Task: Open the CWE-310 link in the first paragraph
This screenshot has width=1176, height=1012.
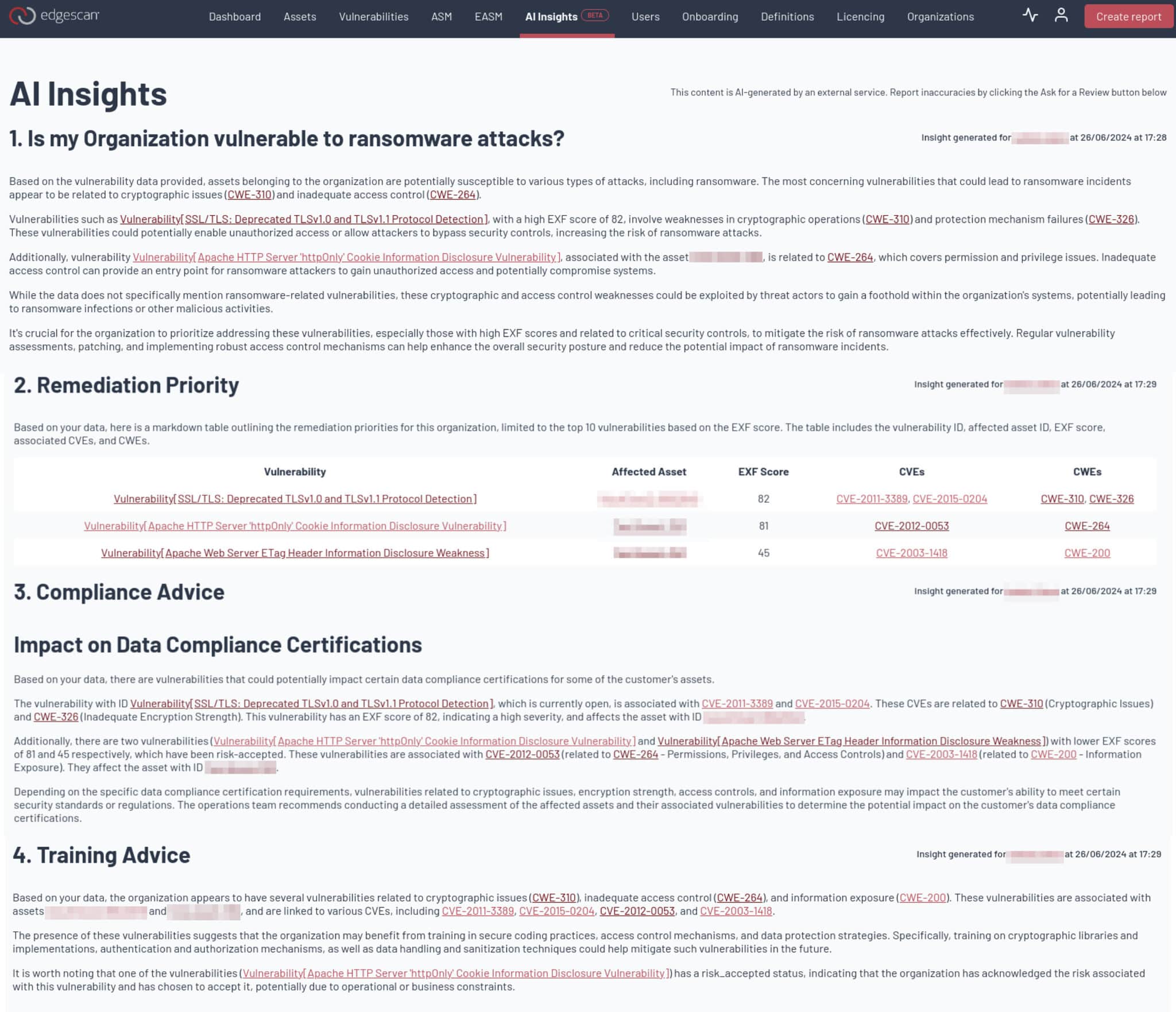Action: 250,195
